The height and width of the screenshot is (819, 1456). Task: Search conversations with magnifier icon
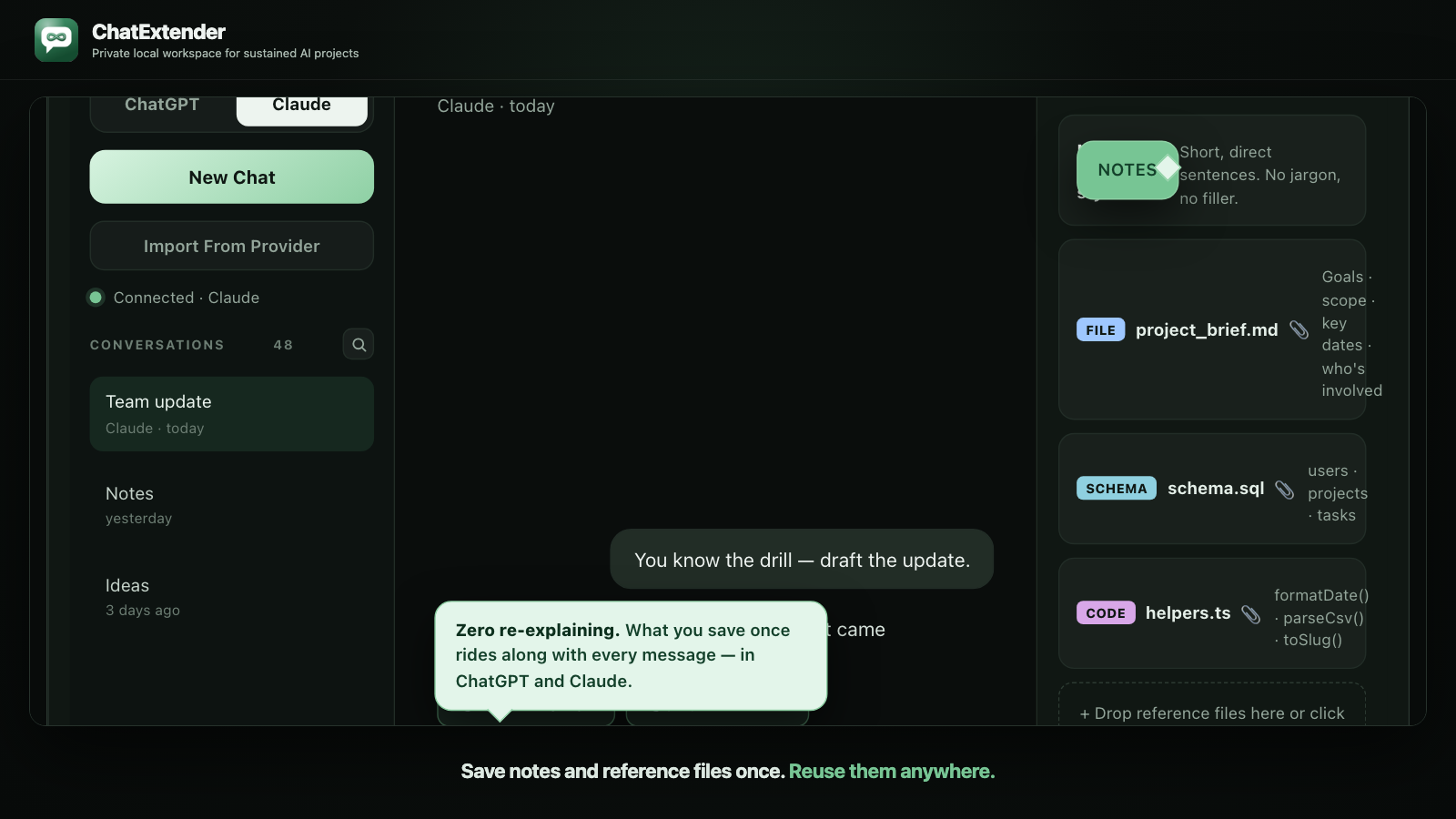(359, 345)
